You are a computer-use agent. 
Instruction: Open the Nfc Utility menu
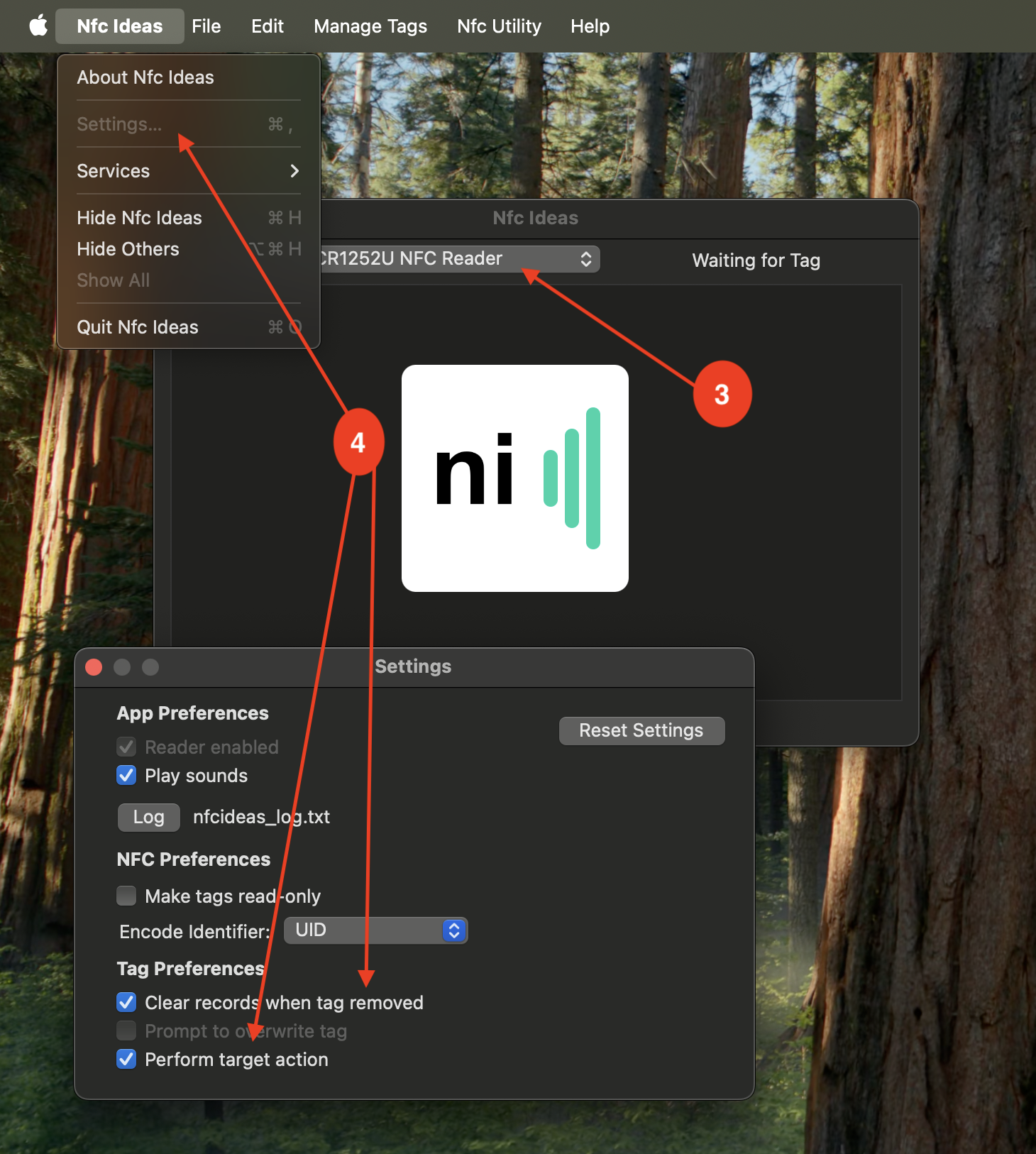point(499,26)
